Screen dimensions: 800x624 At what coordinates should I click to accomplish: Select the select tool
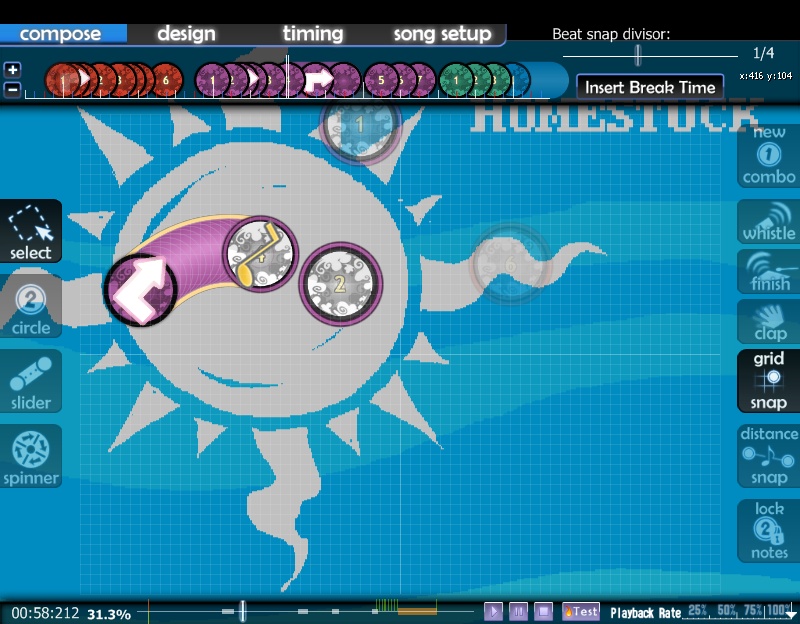tap(31, 231)
